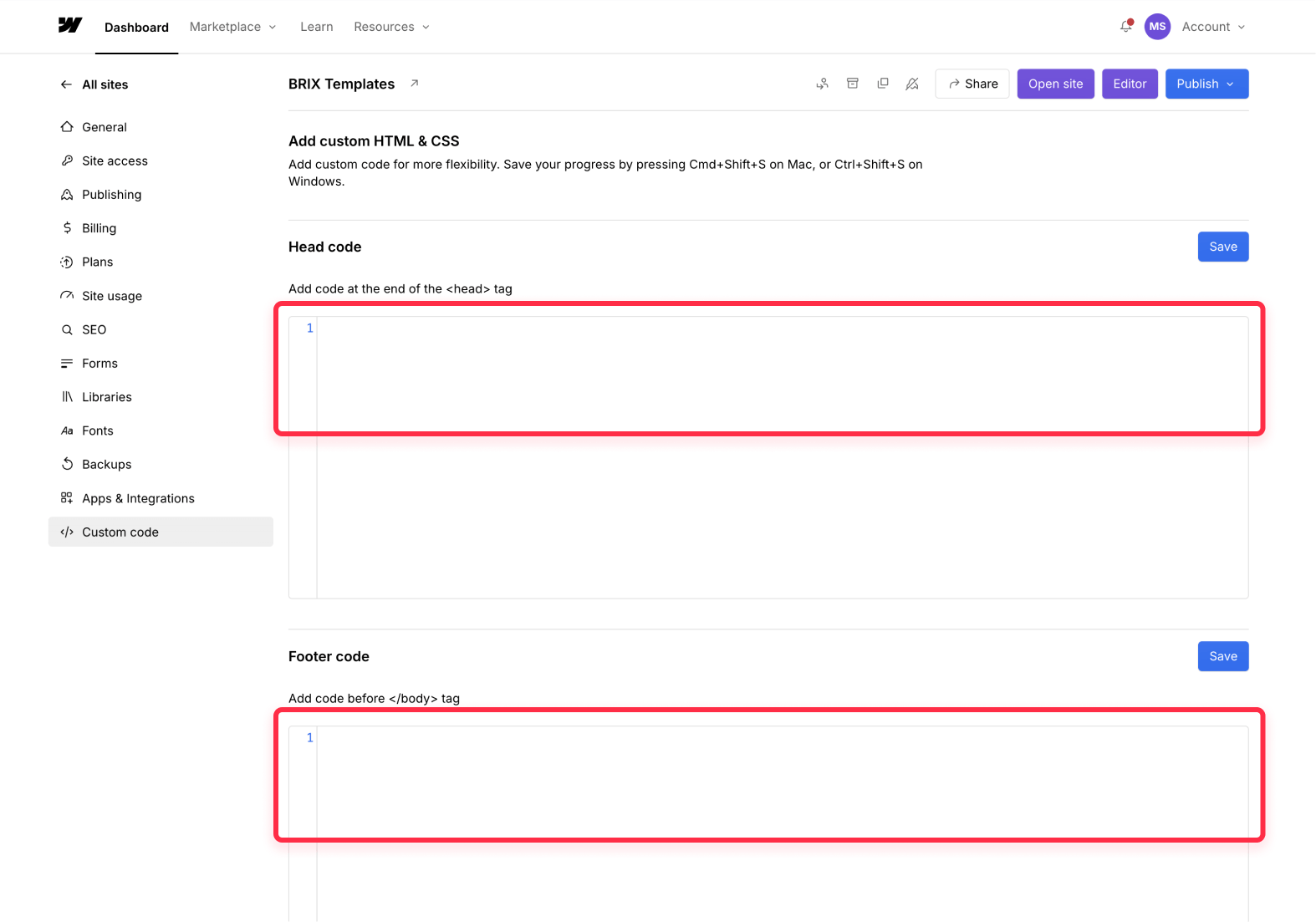Viewport: 1316px width, 922px height.
Task: Click the duplicate site icon
Action: [883, 84]
